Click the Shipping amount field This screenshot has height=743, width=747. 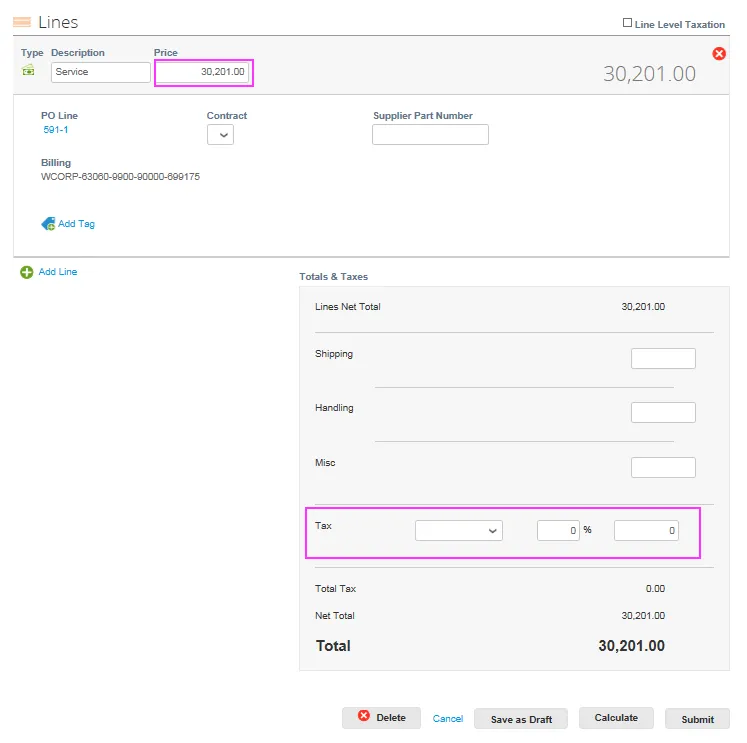[663, 358]
